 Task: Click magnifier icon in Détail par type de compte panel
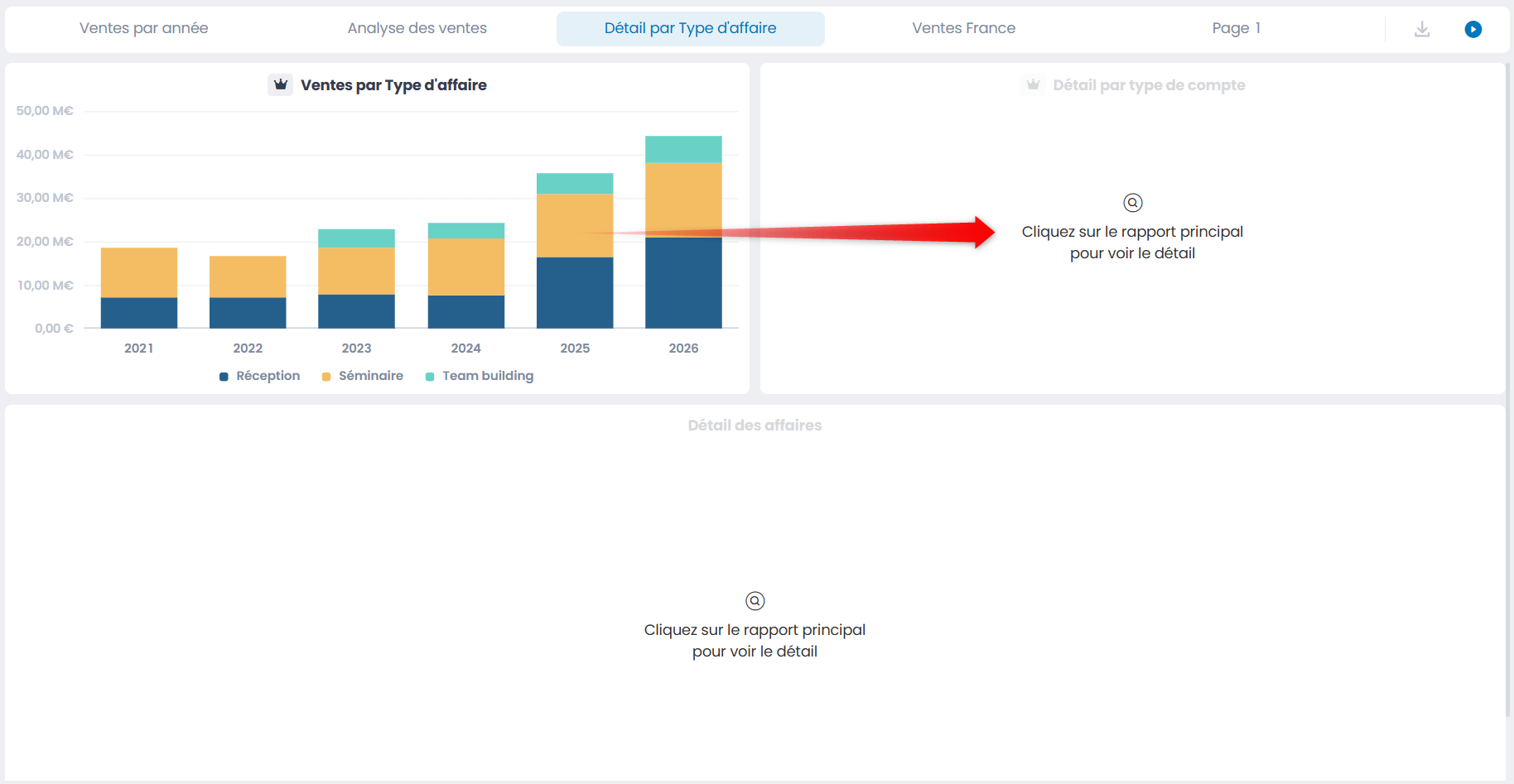(x=1132, y=203)
